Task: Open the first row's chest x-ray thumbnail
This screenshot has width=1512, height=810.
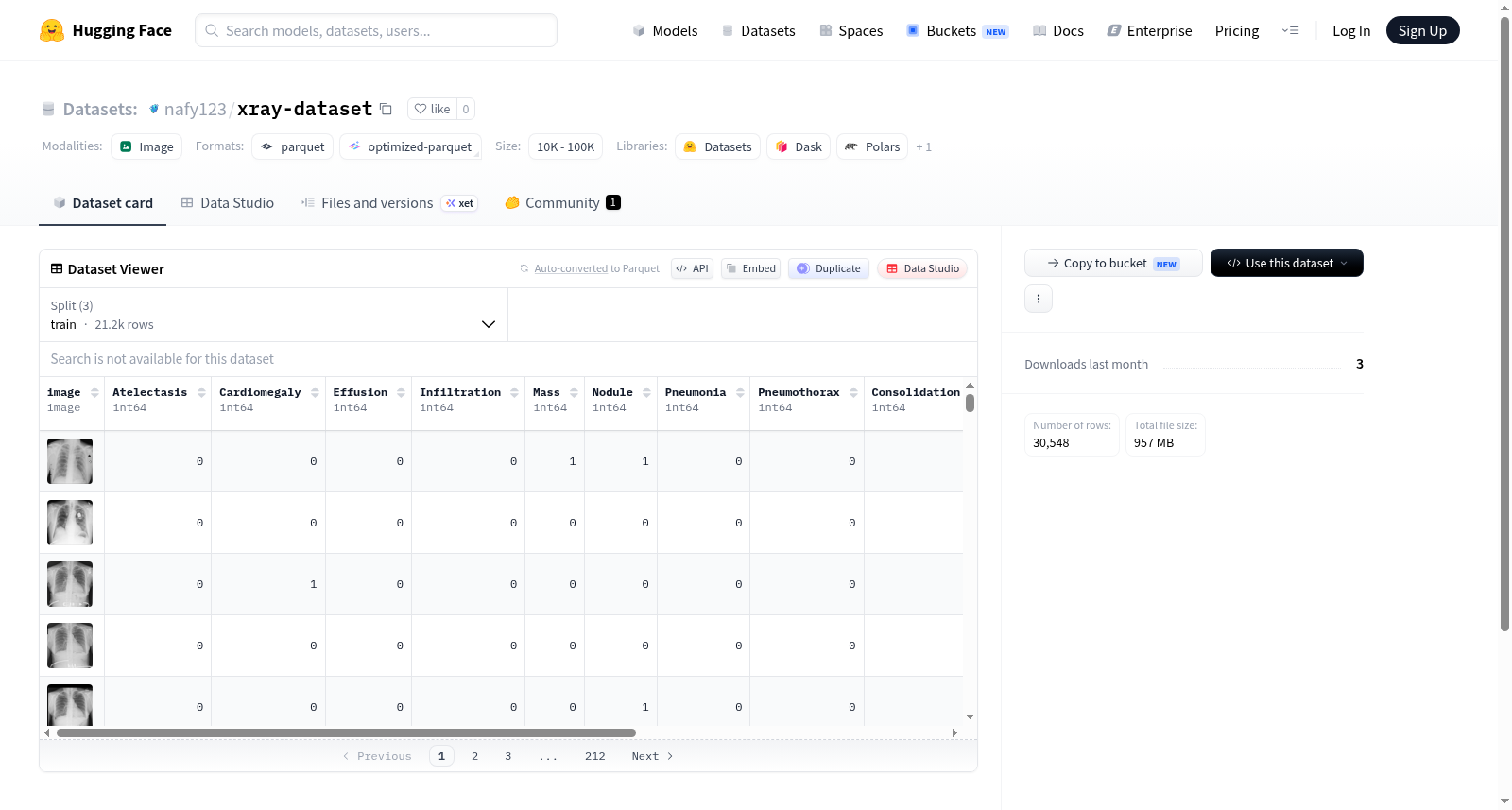Action: pyautogui.click(x=70, y=461)
